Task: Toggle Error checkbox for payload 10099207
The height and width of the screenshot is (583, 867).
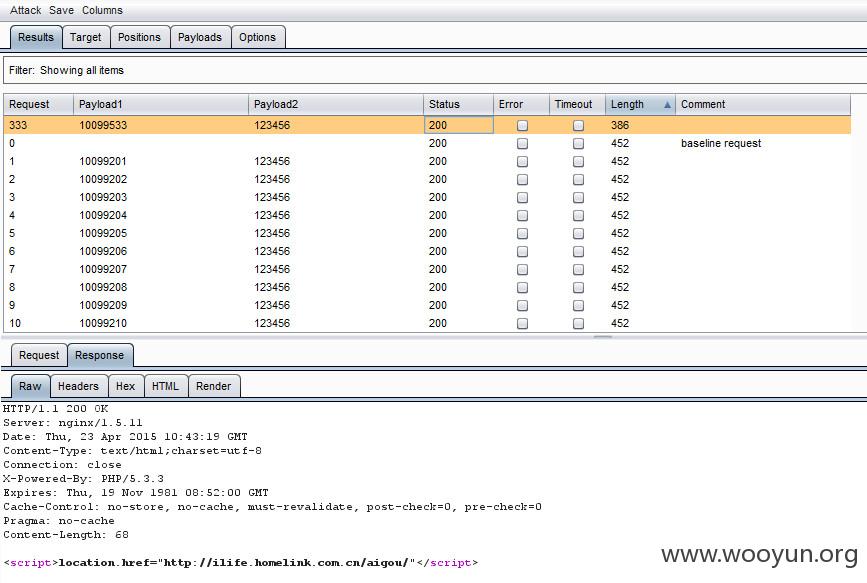Action: pos(522,269)
